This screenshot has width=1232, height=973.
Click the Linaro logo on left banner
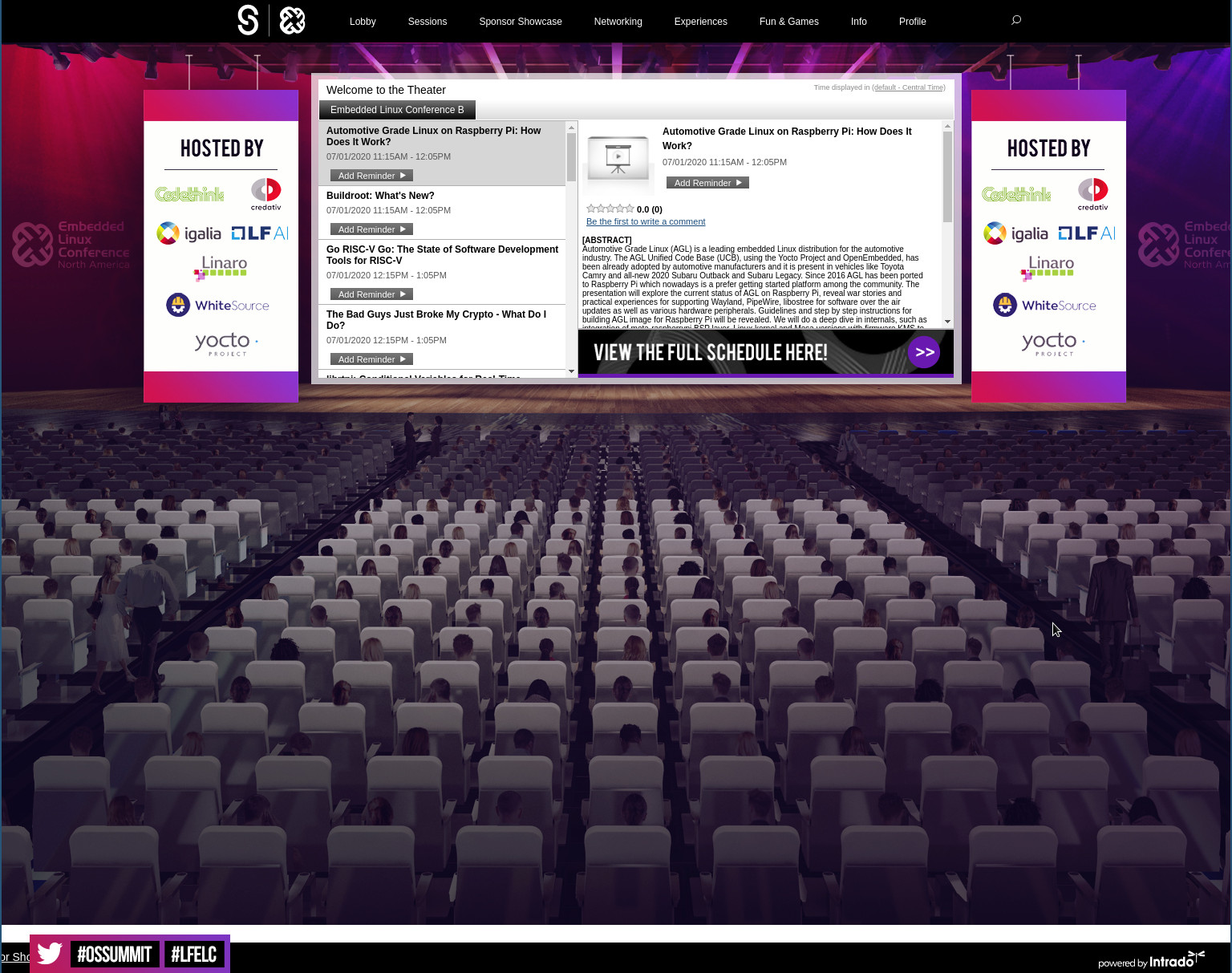click(x=221, y=268)
